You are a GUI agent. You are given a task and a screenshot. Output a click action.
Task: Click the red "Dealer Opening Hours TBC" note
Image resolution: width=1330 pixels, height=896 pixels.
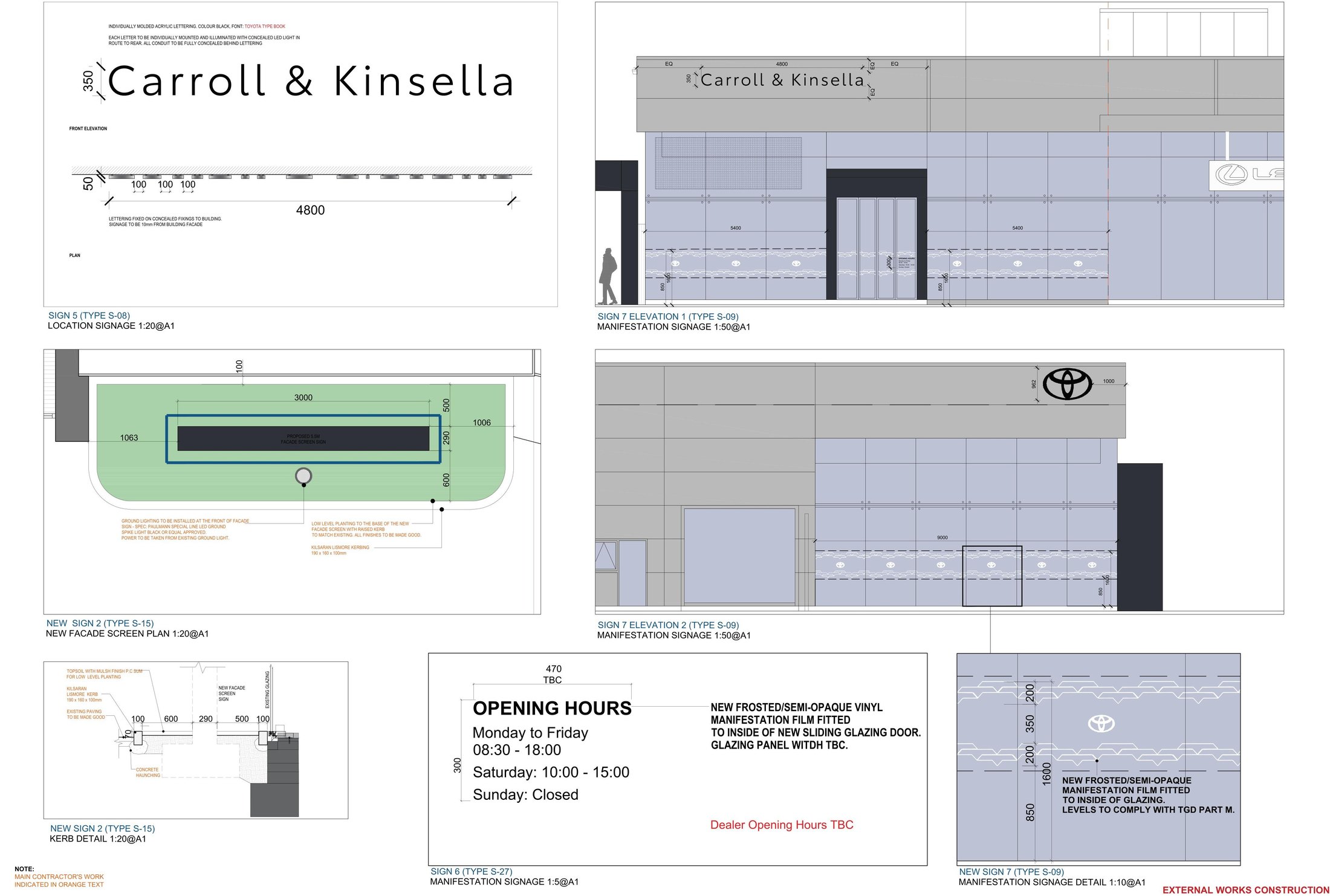pos(782,825)
